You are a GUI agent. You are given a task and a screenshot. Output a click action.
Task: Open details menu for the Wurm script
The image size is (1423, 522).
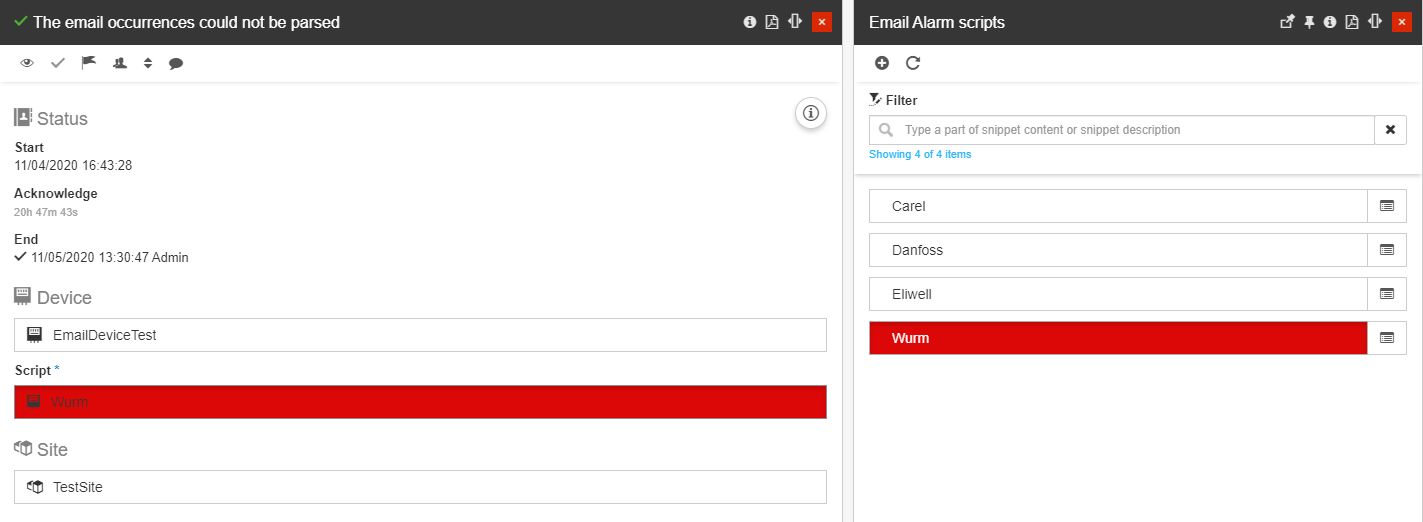(x=1387, y=338)
